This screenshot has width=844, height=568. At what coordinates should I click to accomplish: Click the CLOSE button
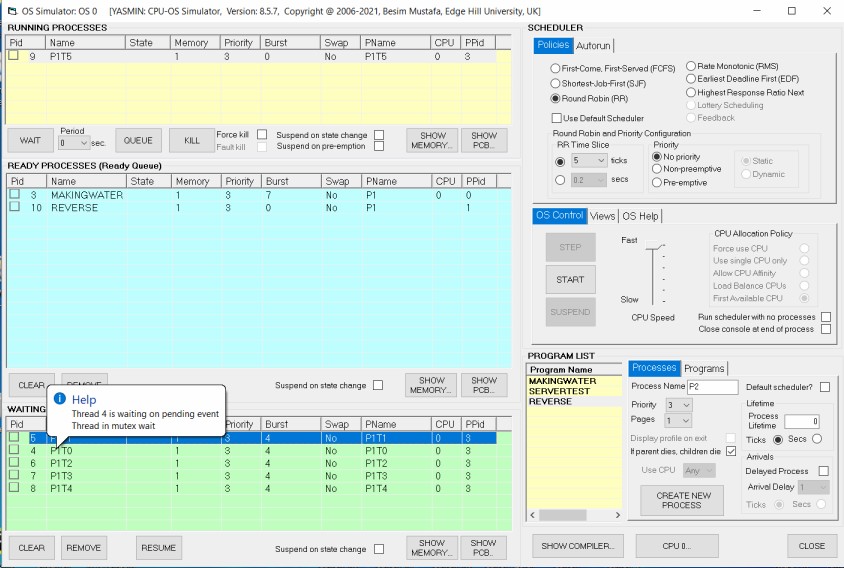[x=811, y=546]
